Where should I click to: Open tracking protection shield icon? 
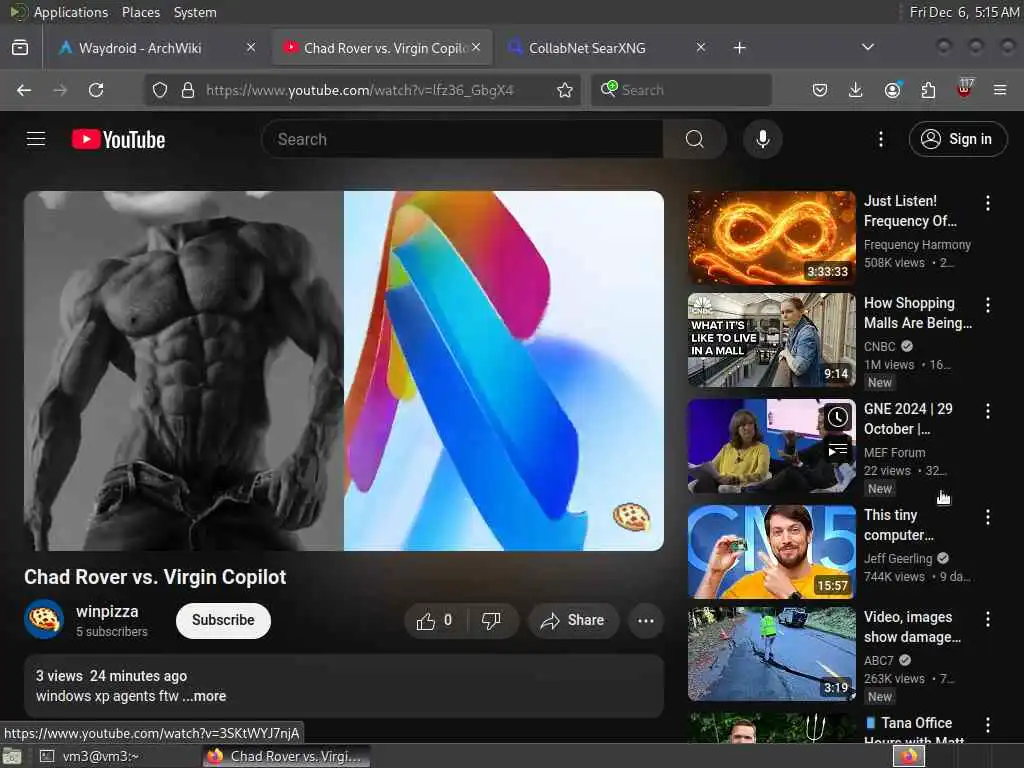click(160, 90)
